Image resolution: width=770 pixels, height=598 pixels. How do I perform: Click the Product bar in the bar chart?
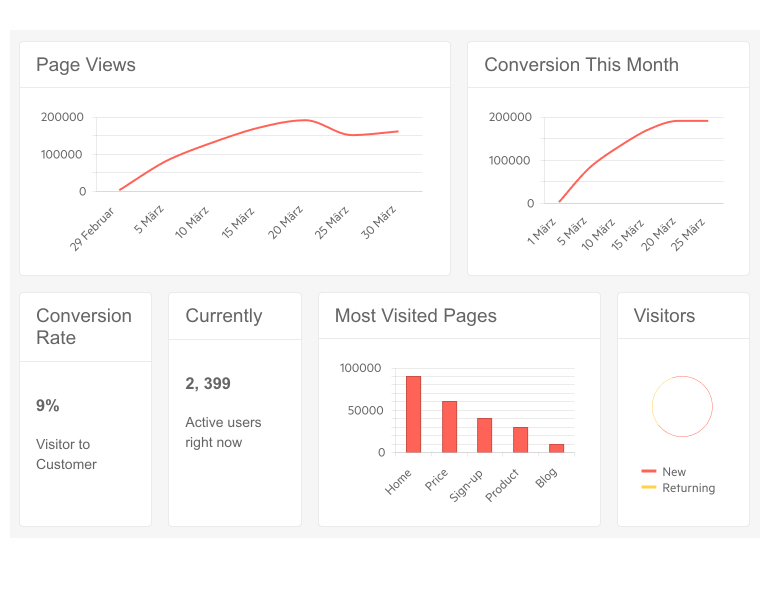(x=520, y=440)
